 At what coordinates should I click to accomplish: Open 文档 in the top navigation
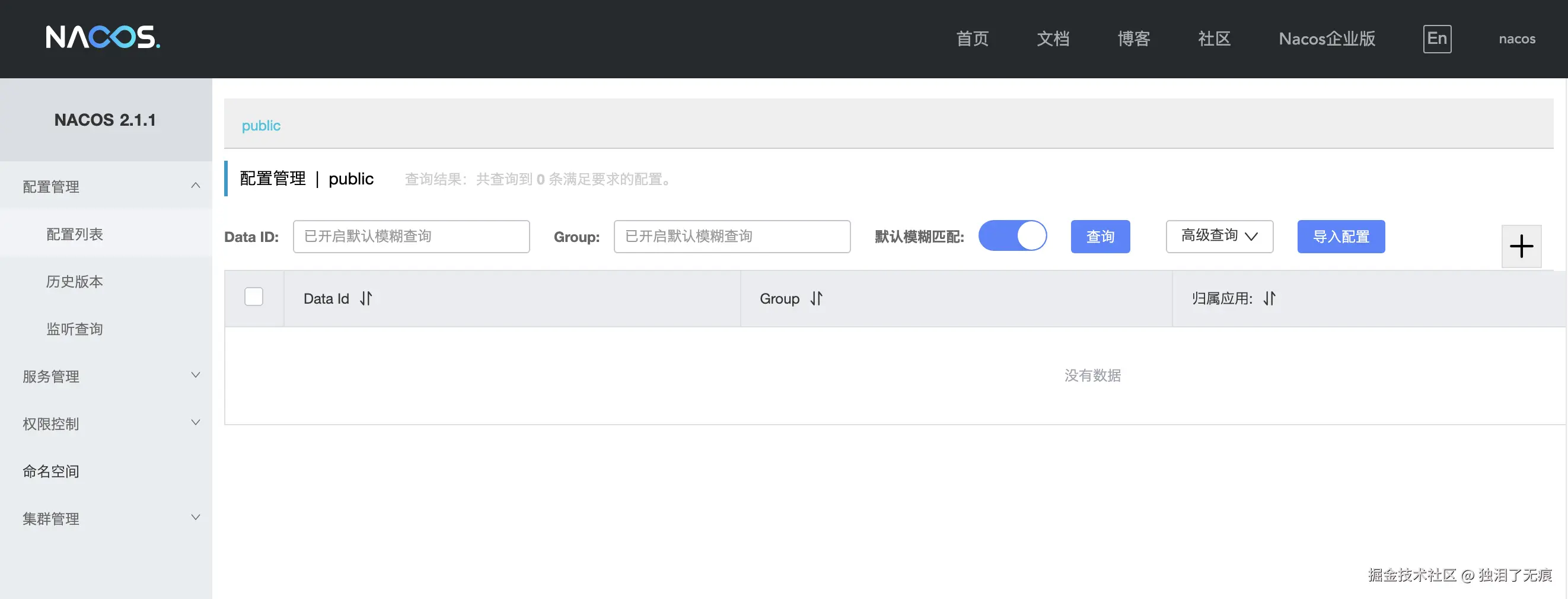[1053, 39]
